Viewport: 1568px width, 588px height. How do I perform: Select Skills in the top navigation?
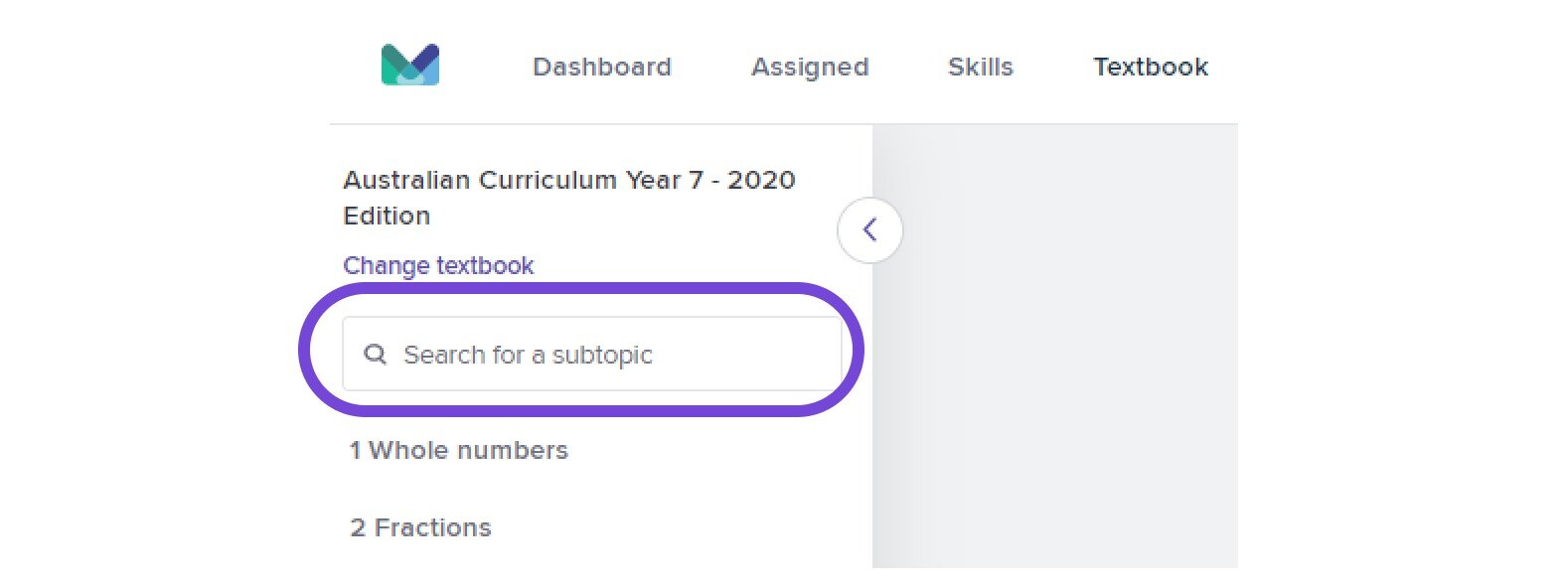click(x=981, y=67)
